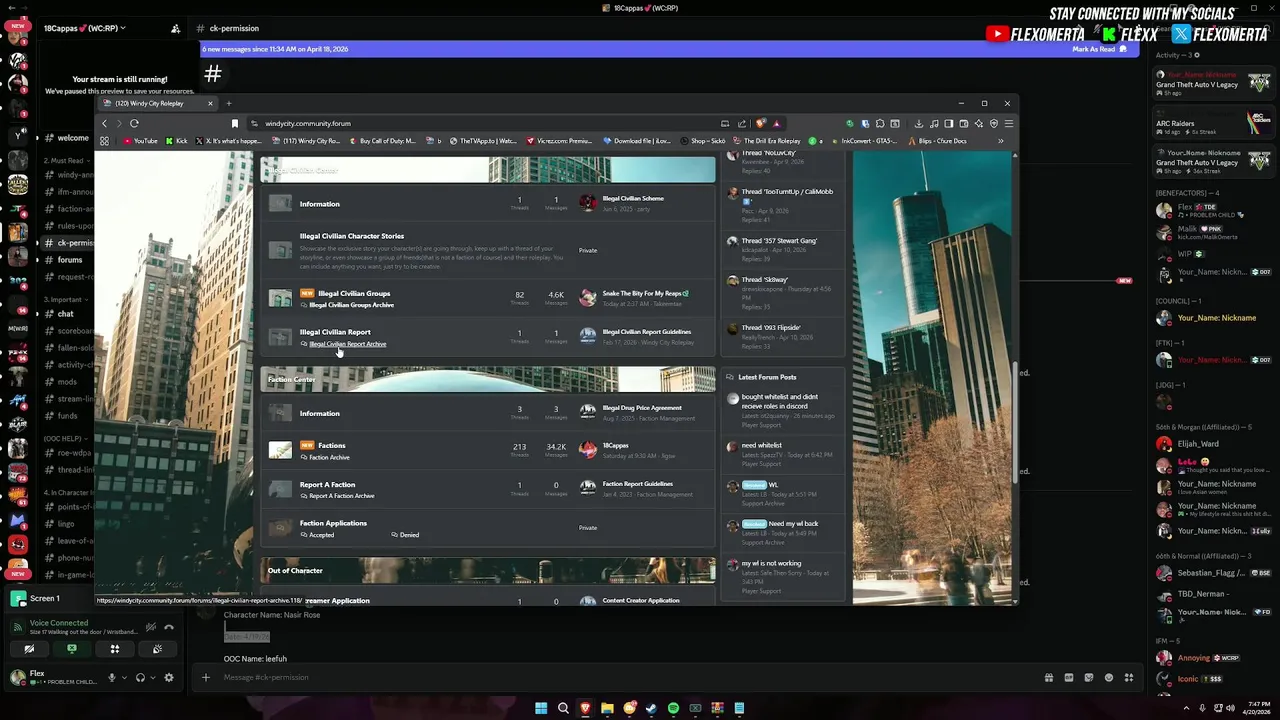This screenshot has height=720, width=1280.
Task: Disconnect from Discord voice channel
Action: coord(169,627)
